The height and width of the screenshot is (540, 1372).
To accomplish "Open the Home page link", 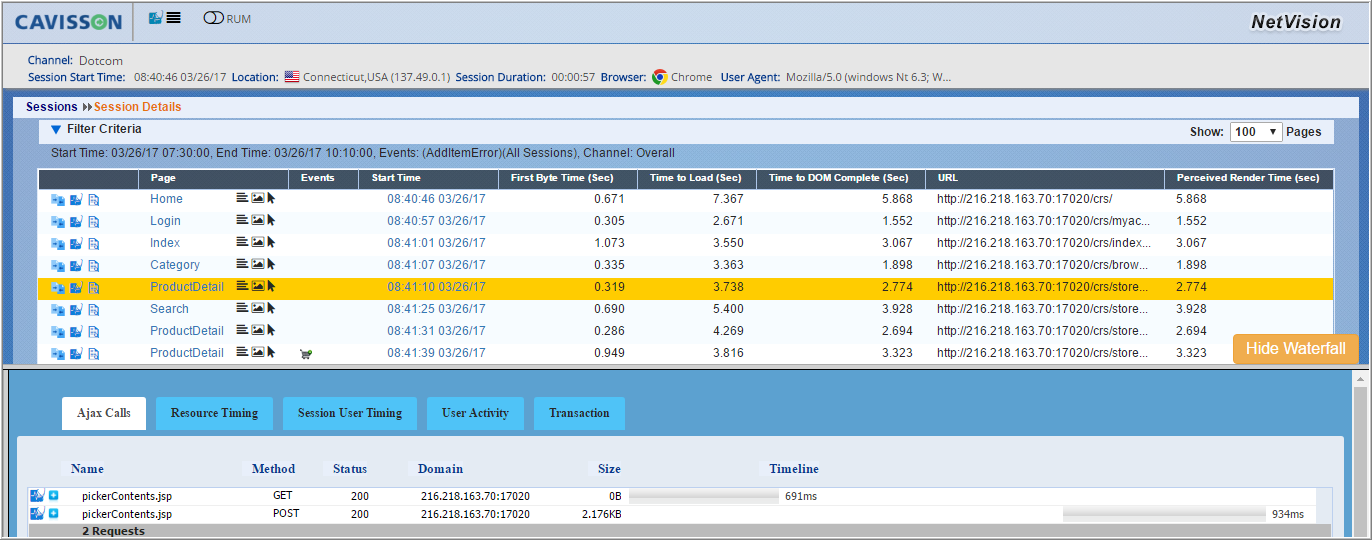I will [167, 199].
